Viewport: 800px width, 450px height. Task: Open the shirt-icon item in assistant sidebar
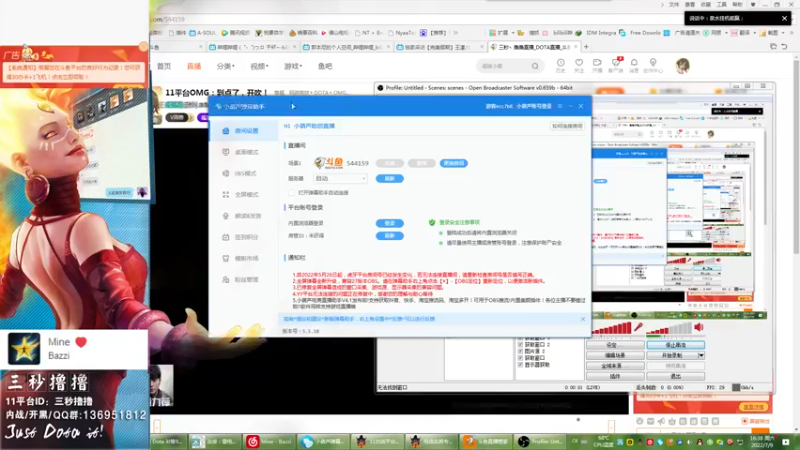[244, 258]
